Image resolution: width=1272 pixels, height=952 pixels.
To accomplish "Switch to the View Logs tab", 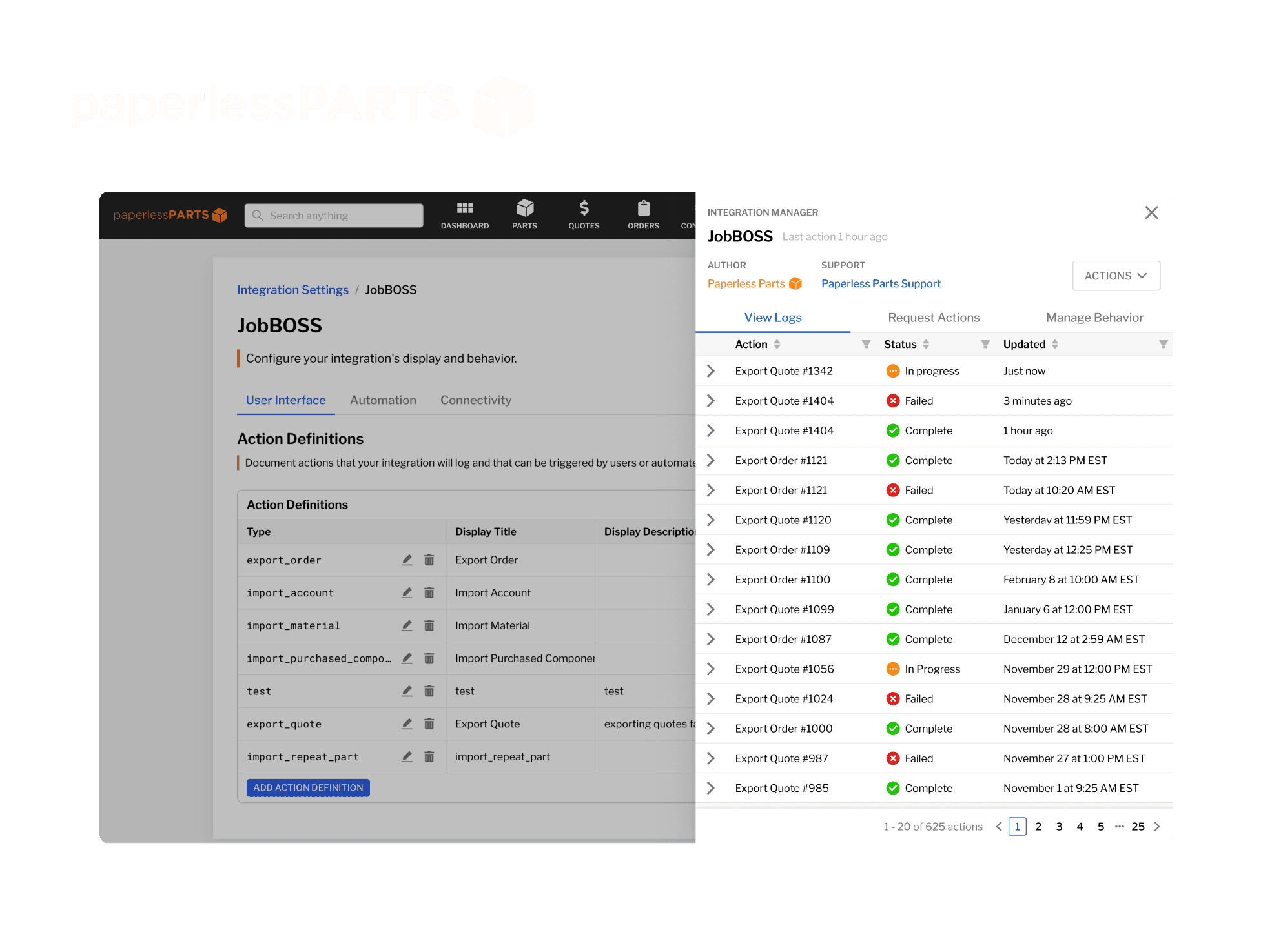I will [x=773, y=318].
